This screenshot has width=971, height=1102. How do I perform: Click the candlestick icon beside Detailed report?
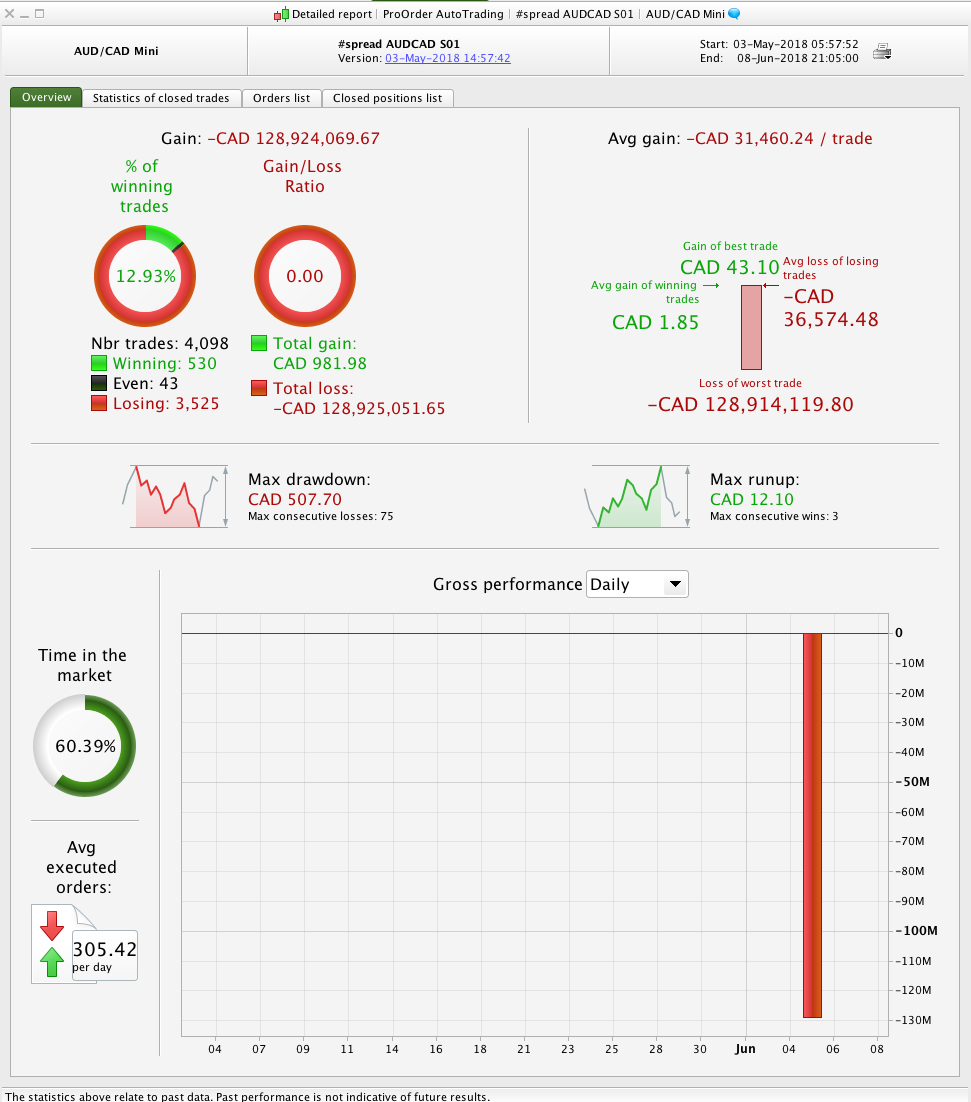pyautogui.click(x=281, y=14)
